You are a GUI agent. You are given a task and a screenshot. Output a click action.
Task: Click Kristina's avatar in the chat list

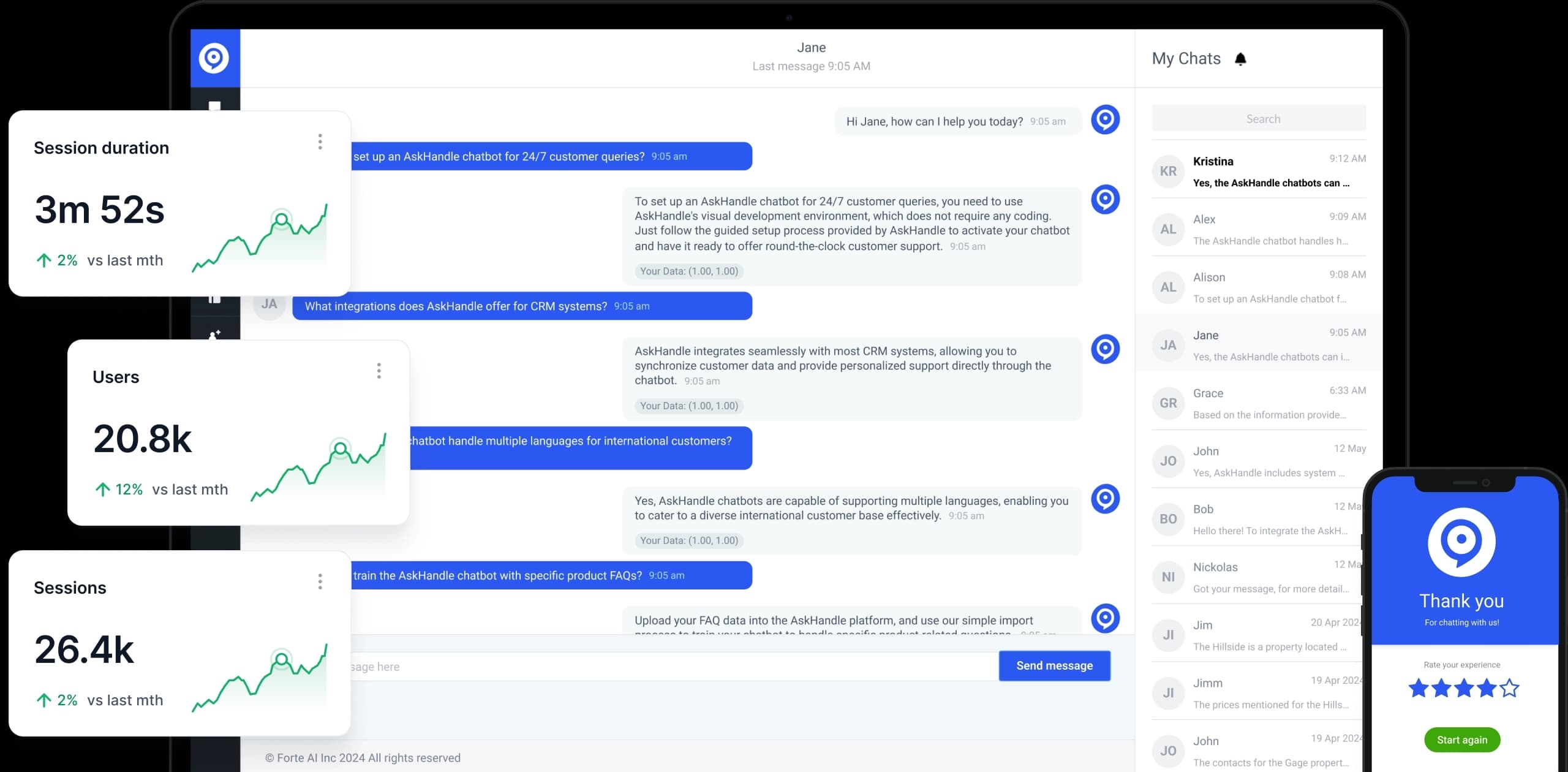coord(1168,171)
